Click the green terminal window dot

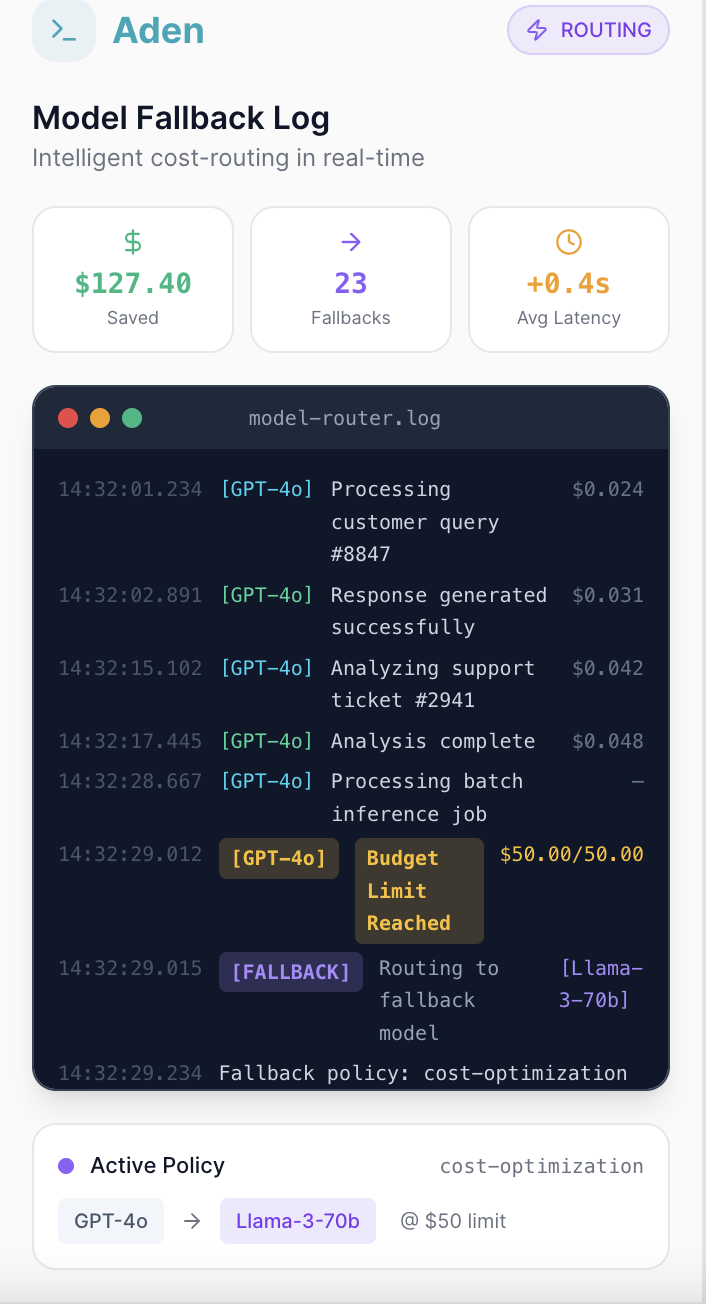pos(132,418)
